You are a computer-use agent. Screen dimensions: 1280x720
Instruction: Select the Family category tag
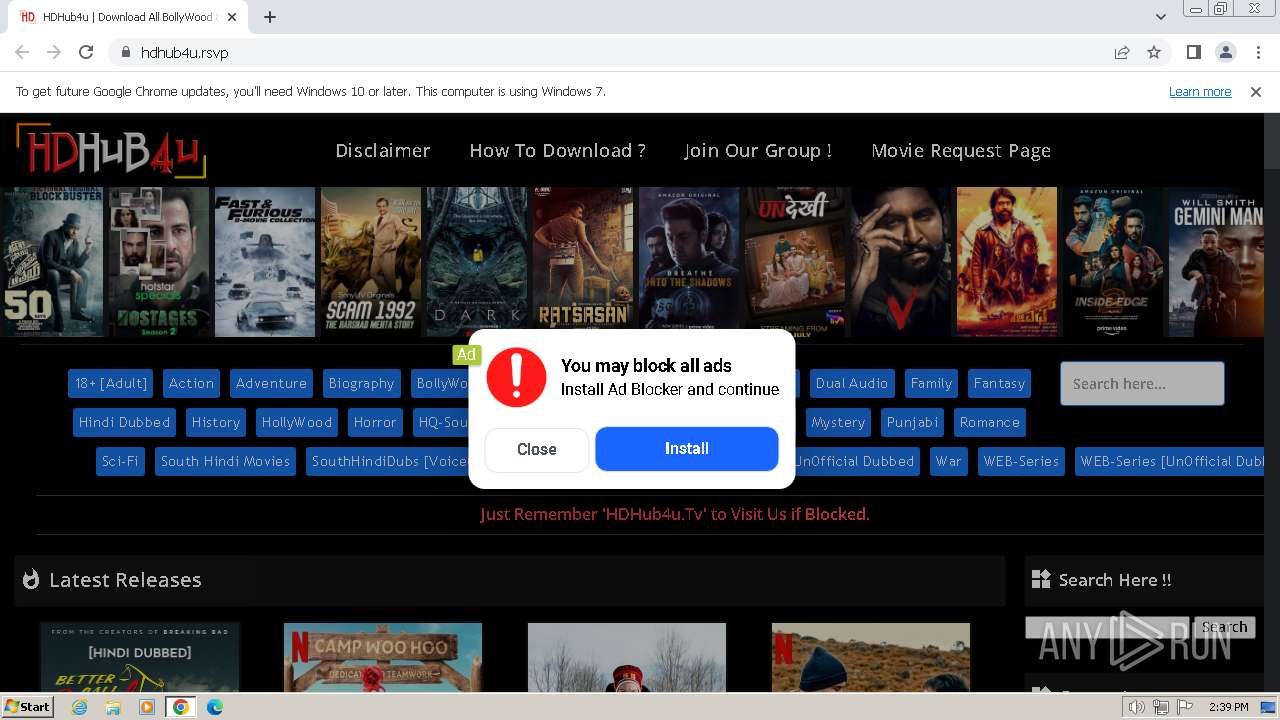[931, 383]
